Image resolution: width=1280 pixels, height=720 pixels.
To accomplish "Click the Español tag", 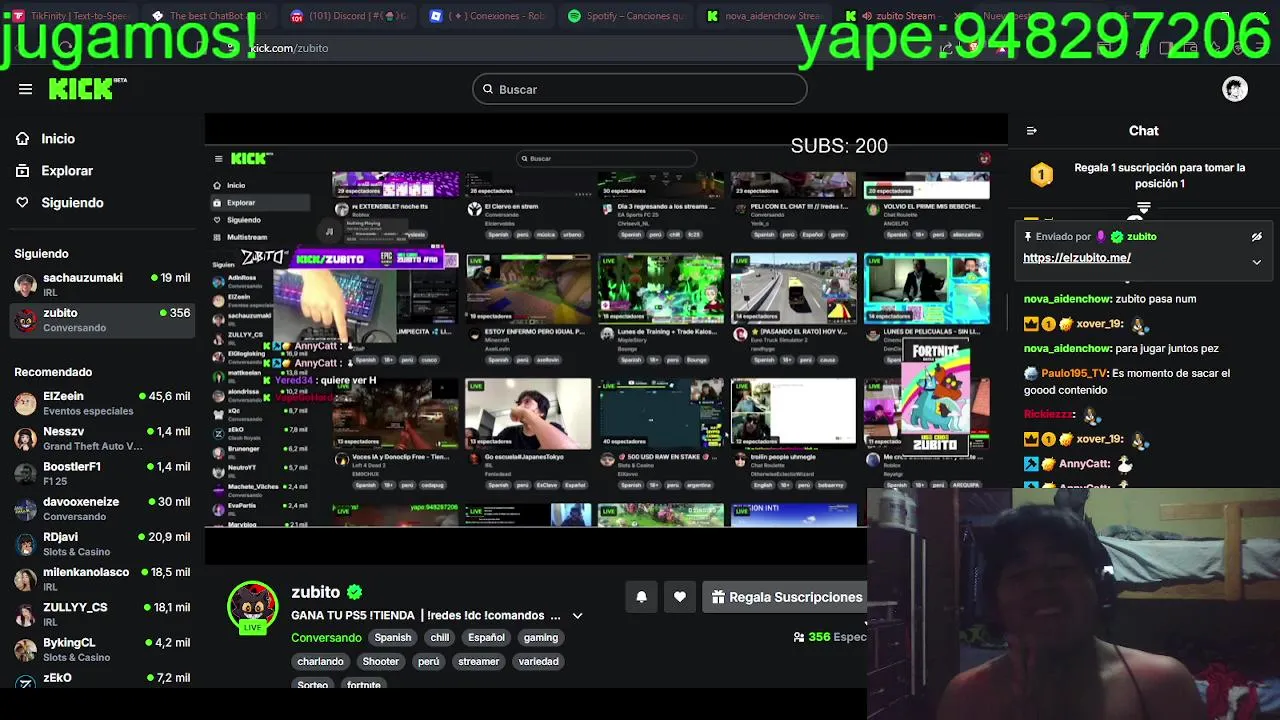I will [487, 638].
